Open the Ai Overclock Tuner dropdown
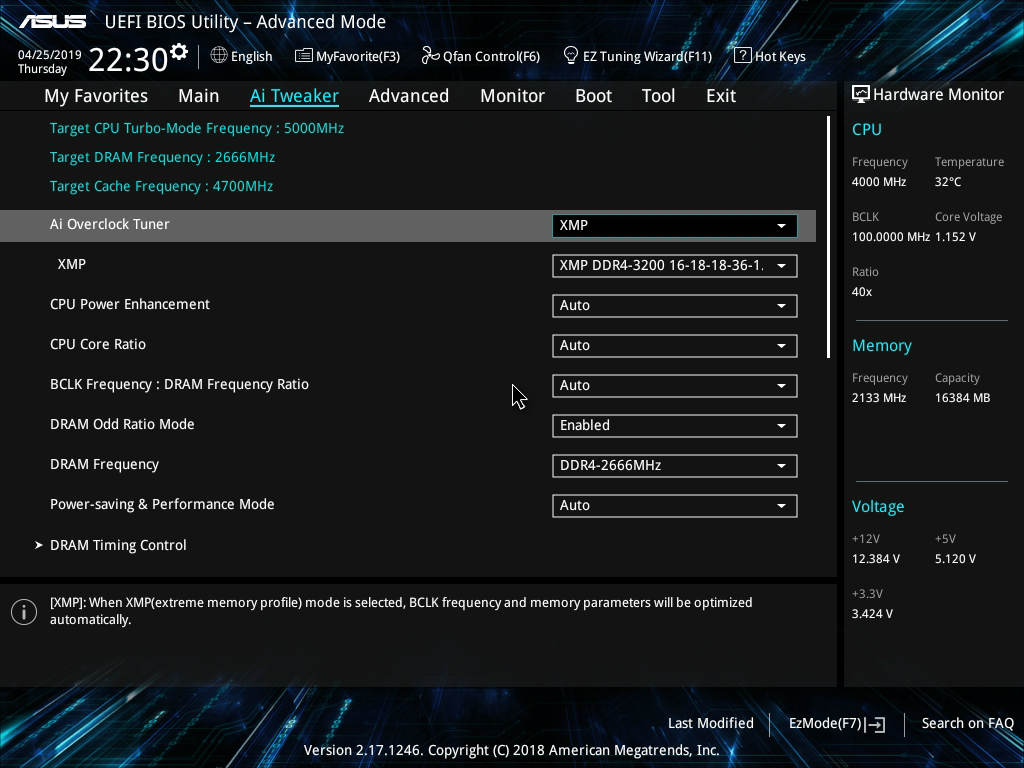Screen dimensions: 1024x768 click(675, 226)
